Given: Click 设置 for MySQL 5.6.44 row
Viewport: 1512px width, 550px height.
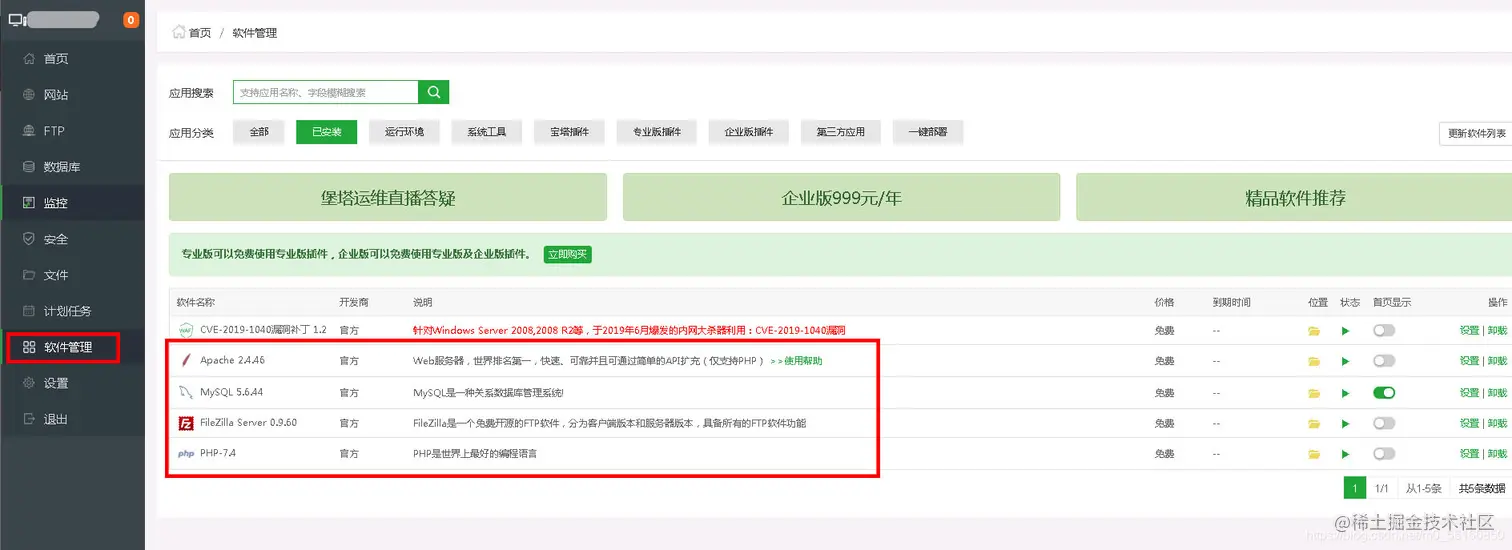Looking at the screenshot, I should pyautogui.click(x=1469, y=393).
